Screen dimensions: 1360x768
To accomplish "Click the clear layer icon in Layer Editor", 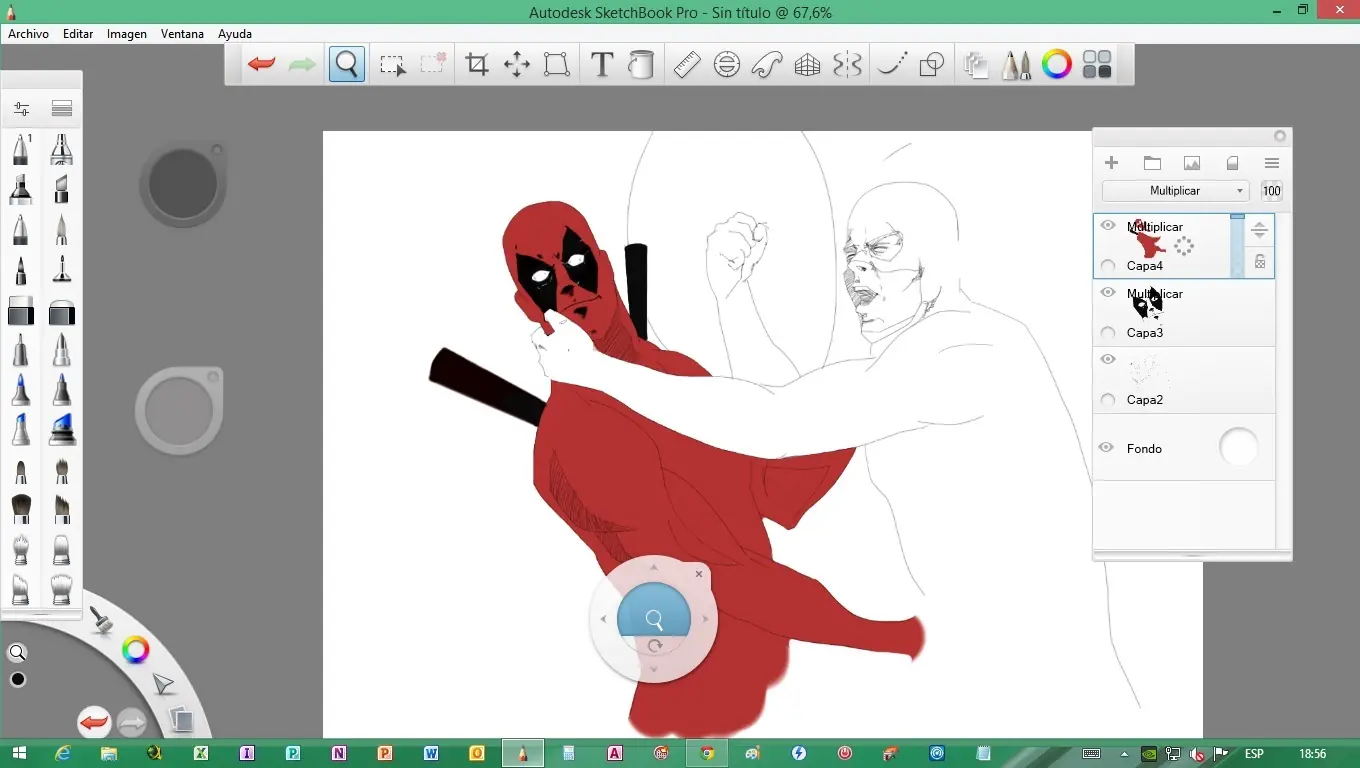I will (x=1232, y=163).
